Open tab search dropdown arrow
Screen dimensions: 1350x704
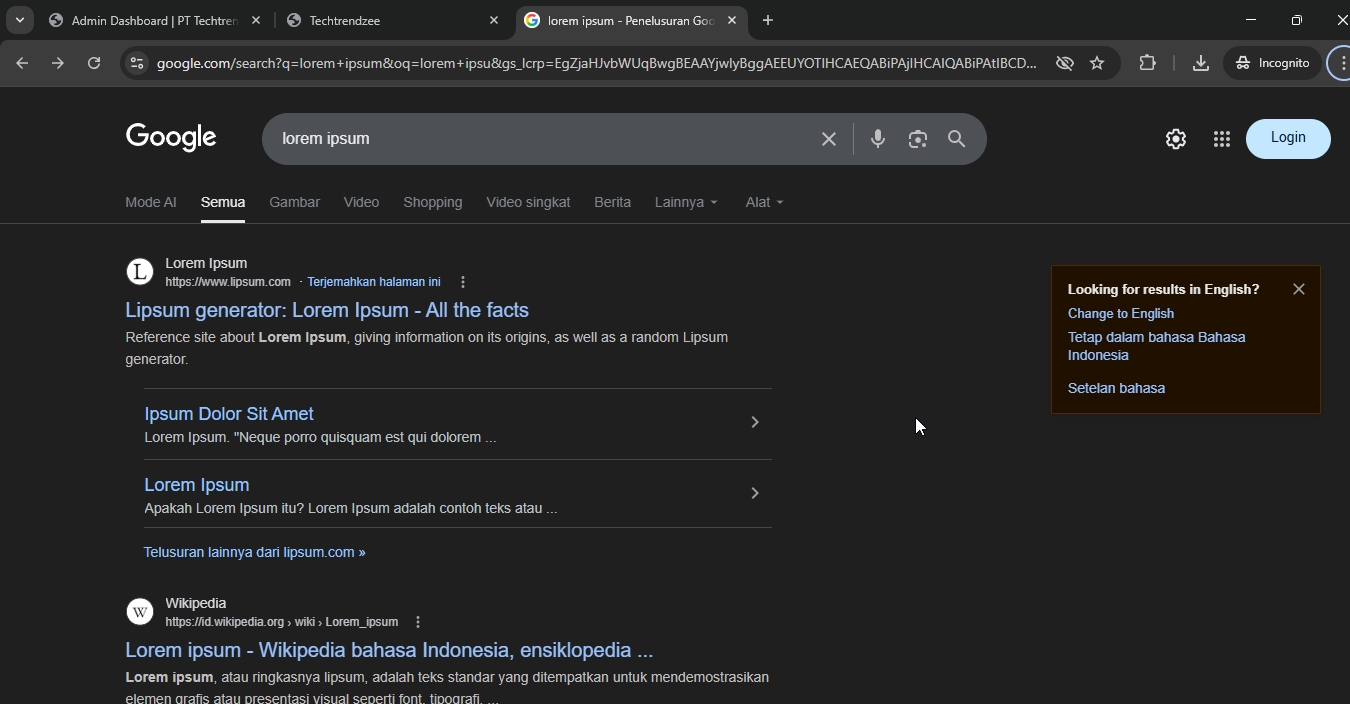(x=20, y=20)
